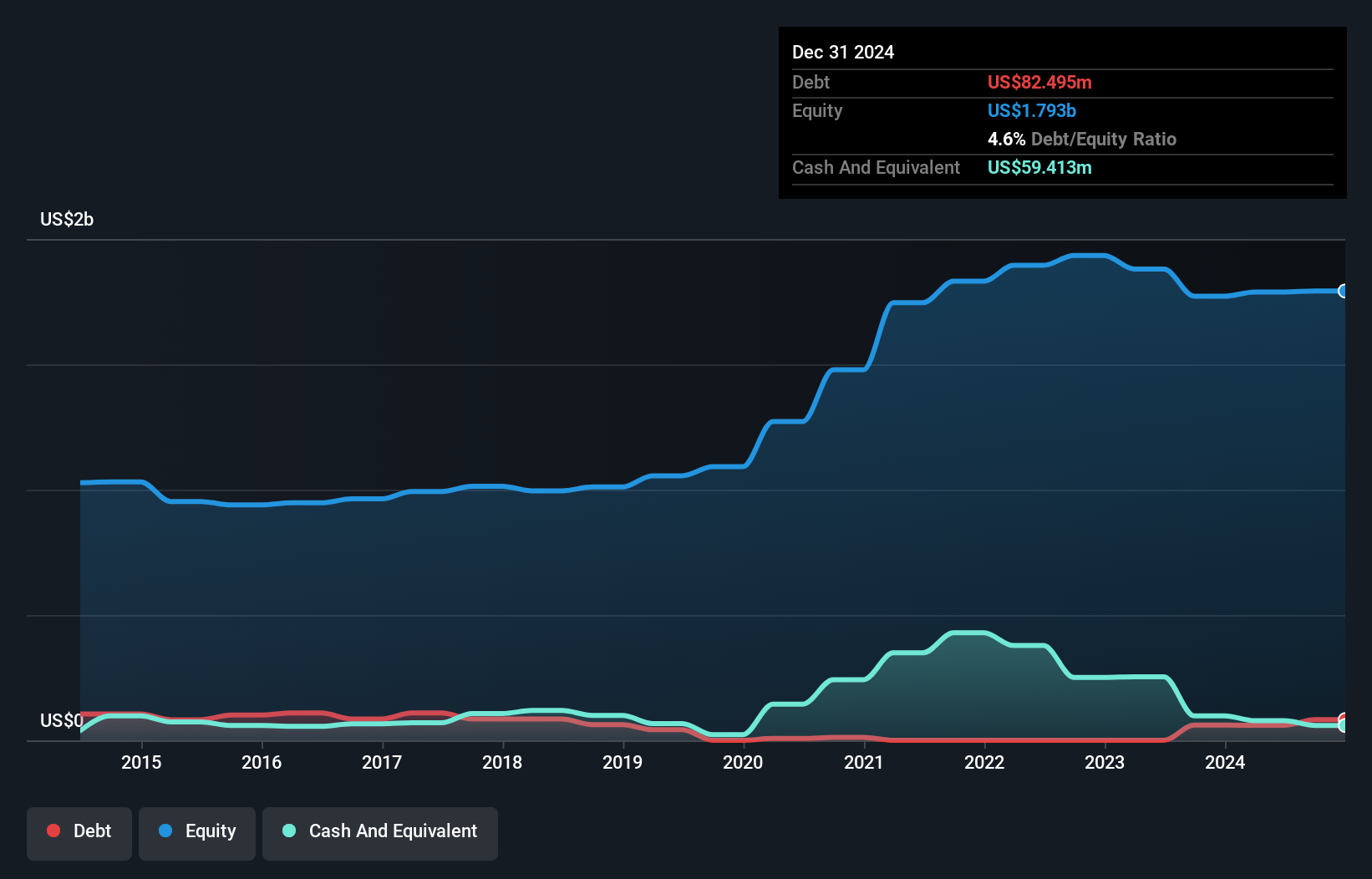Toggle the Equity series legend button

[x=197, y=833]
